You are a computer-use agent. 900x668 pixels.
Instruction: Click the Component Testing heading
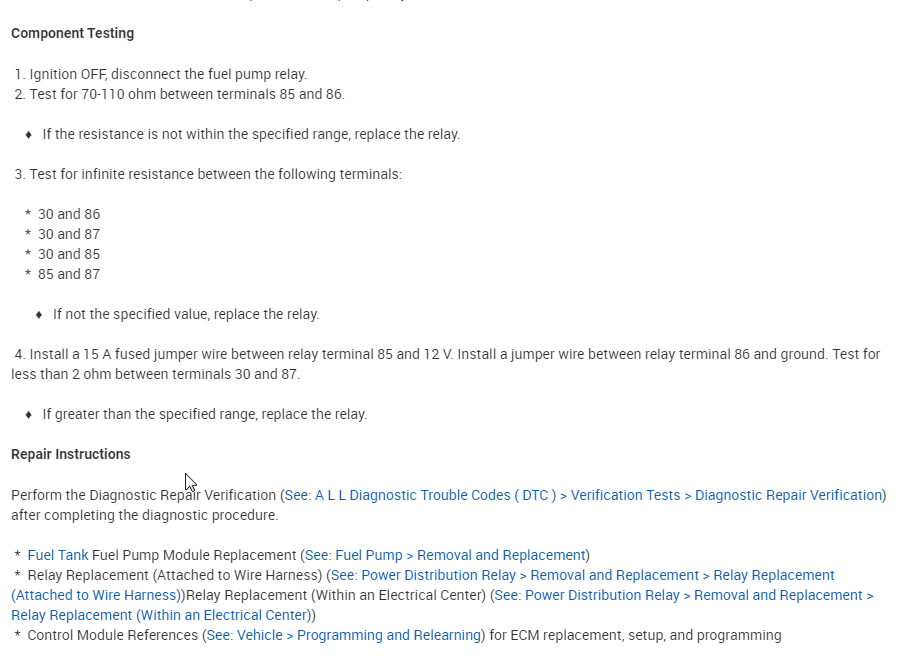pos(72,33)
